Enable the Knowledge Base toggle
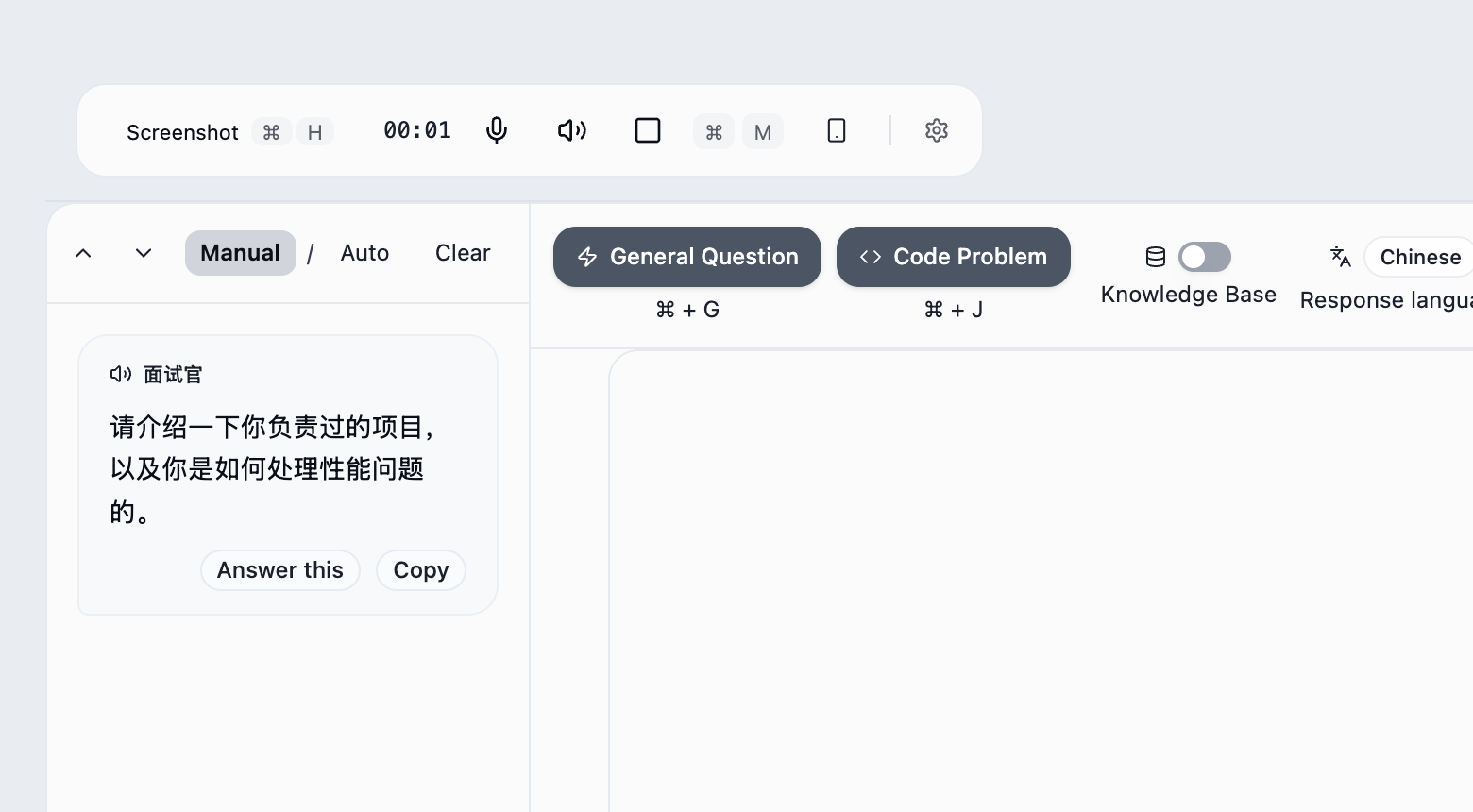 tap(1205, 257)
